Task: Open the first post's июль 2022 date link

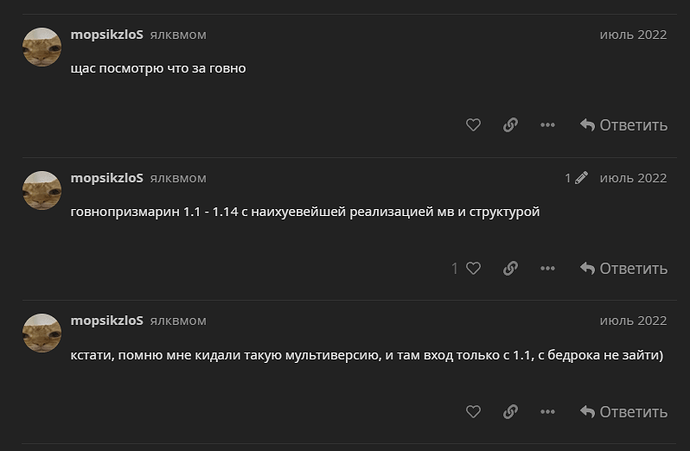Action: pos(633,35)
